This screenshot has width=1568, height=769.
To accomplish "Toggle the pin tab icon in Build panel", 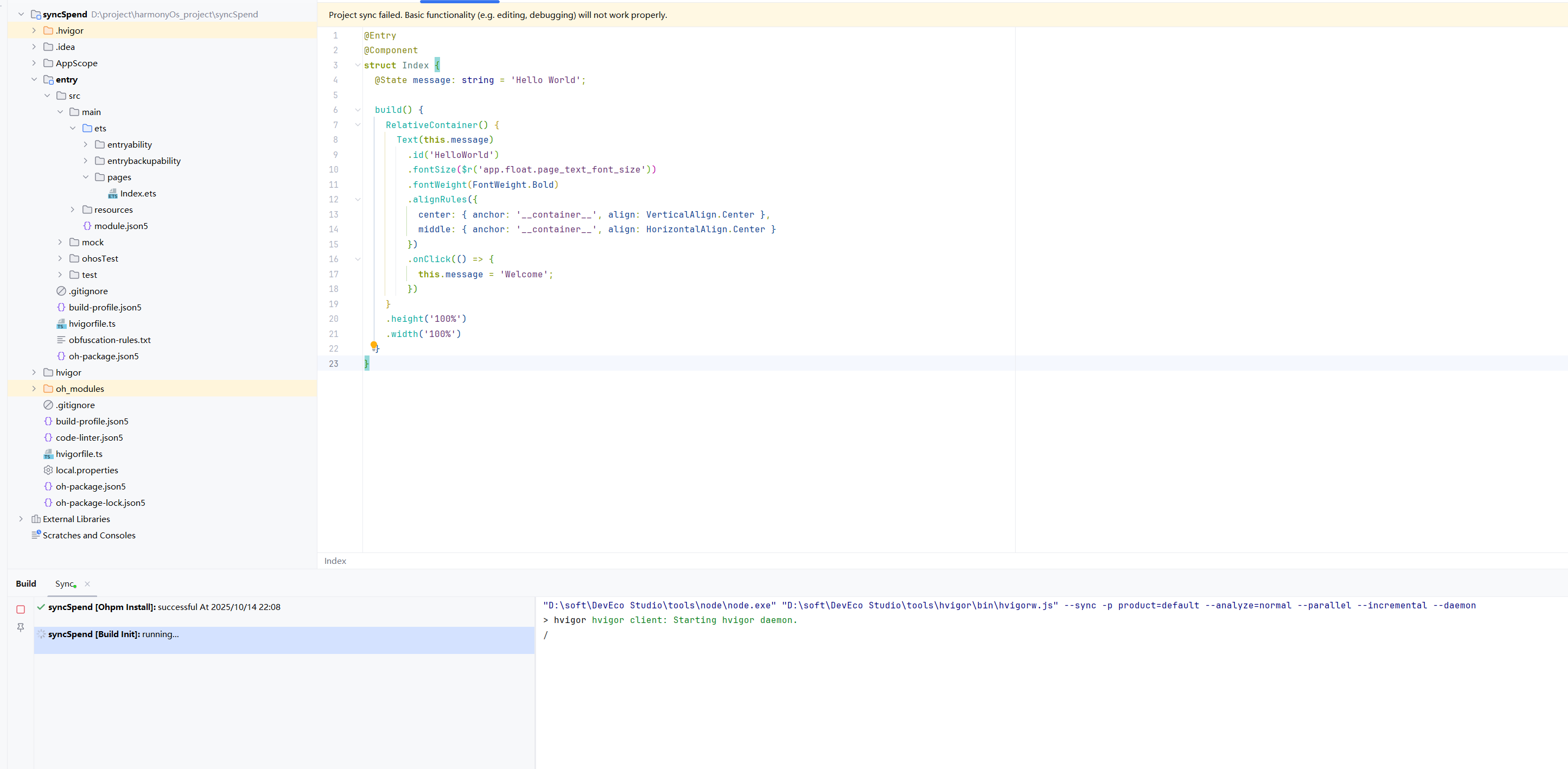I will 20,627.
